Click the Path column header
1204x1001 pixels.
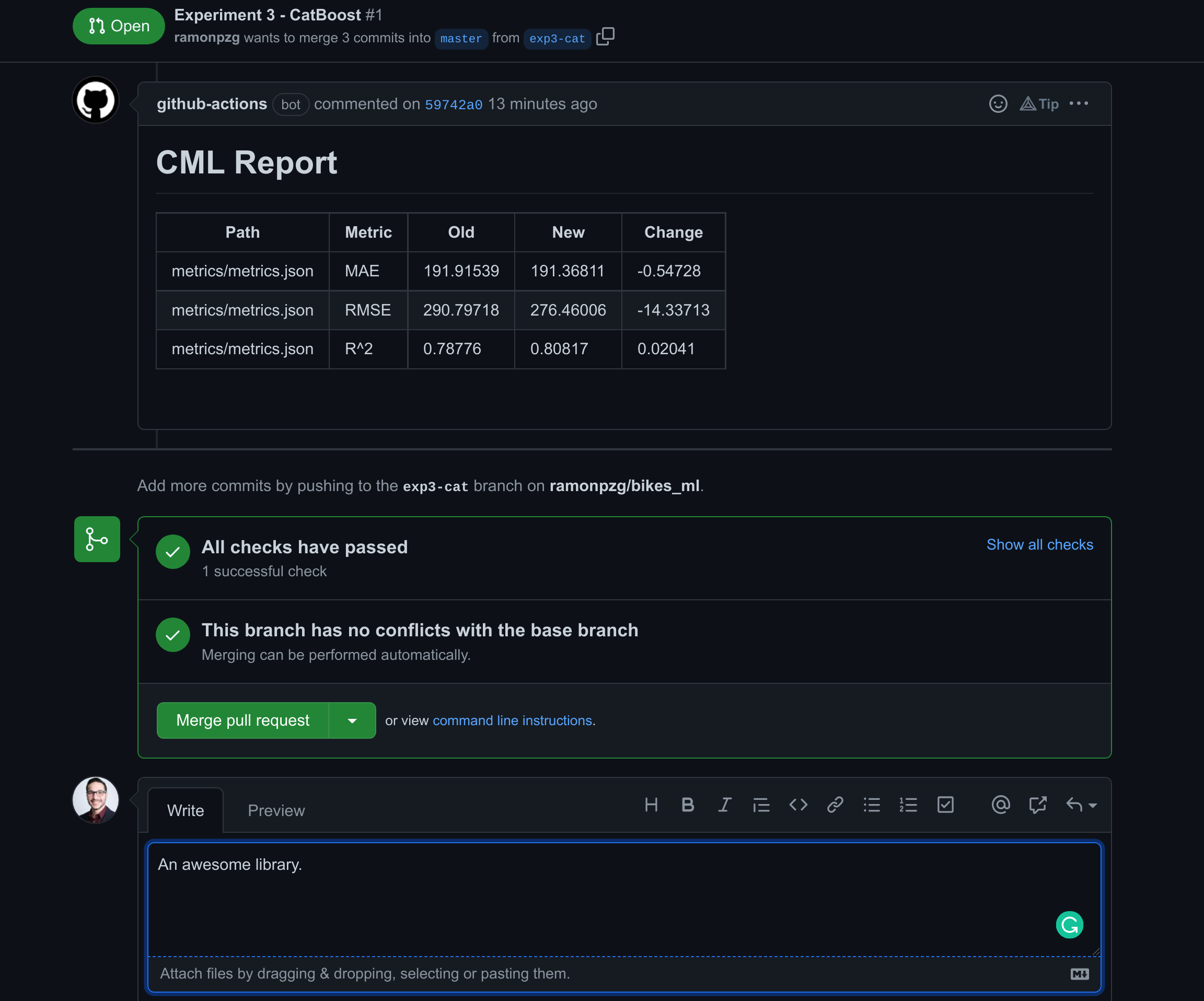coord(242,232)
